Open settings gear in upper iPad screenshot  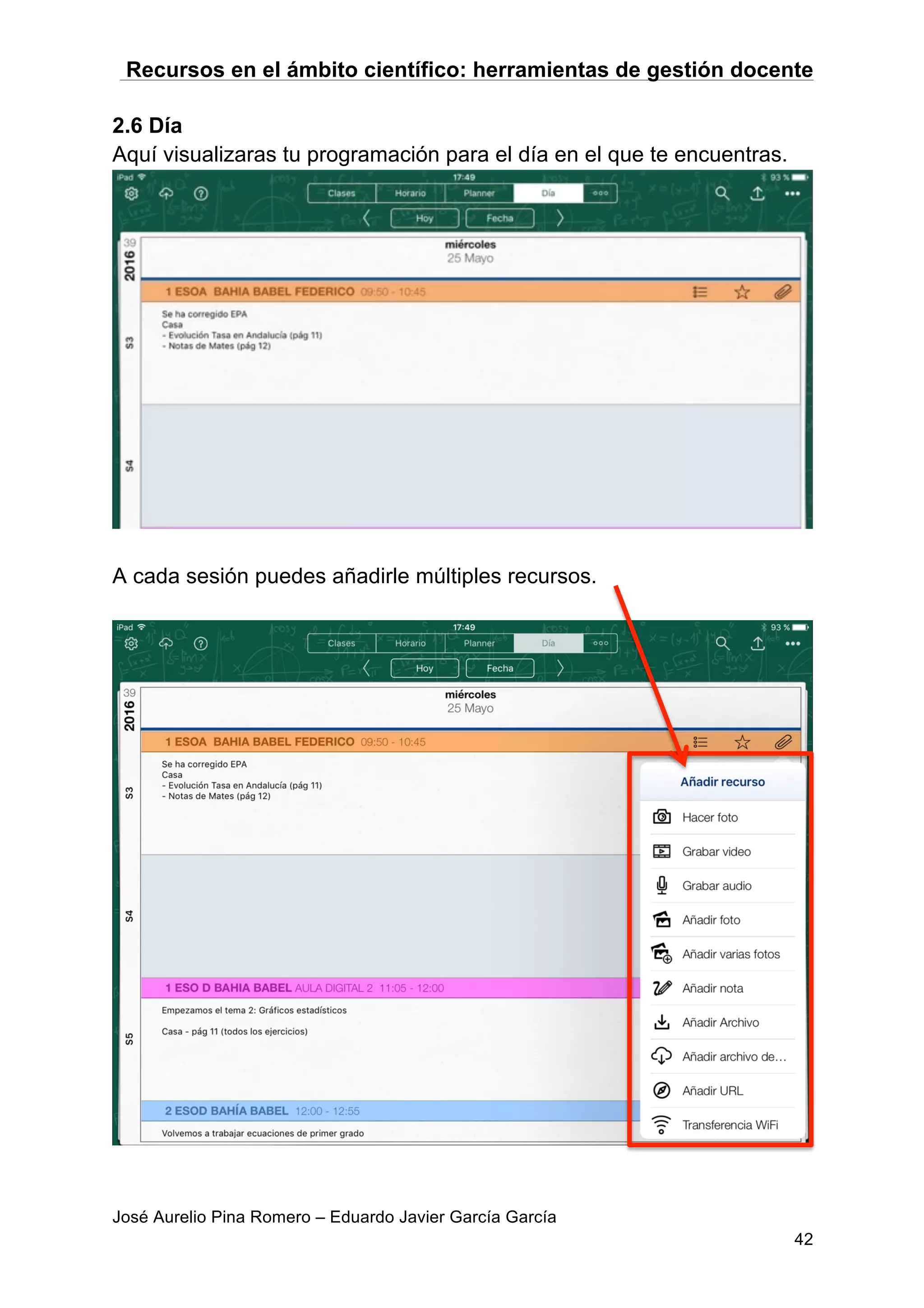tap(131, 194)
